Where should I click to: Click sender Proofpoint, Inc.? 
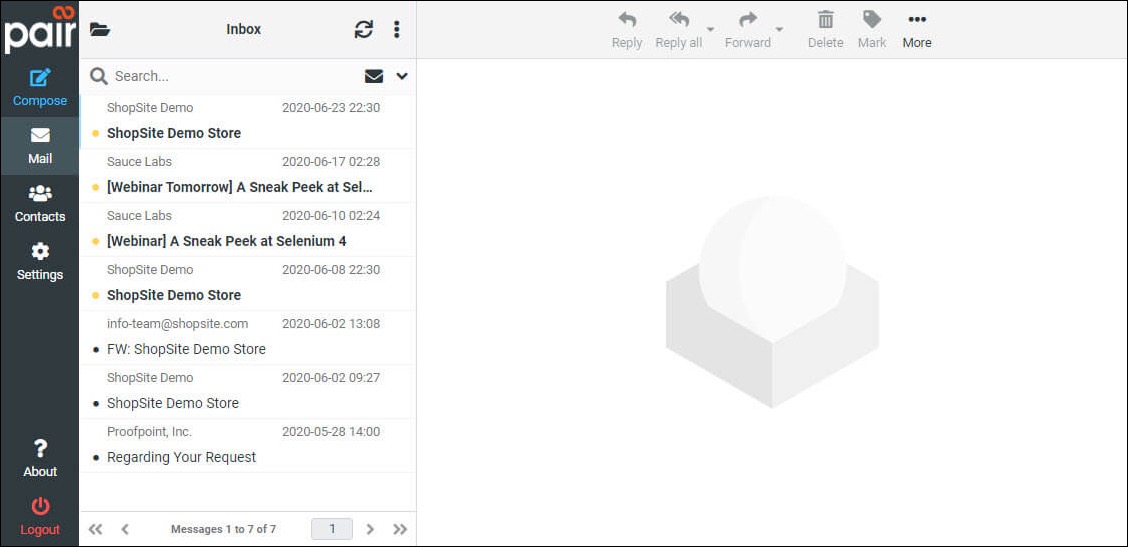point(150,432)
